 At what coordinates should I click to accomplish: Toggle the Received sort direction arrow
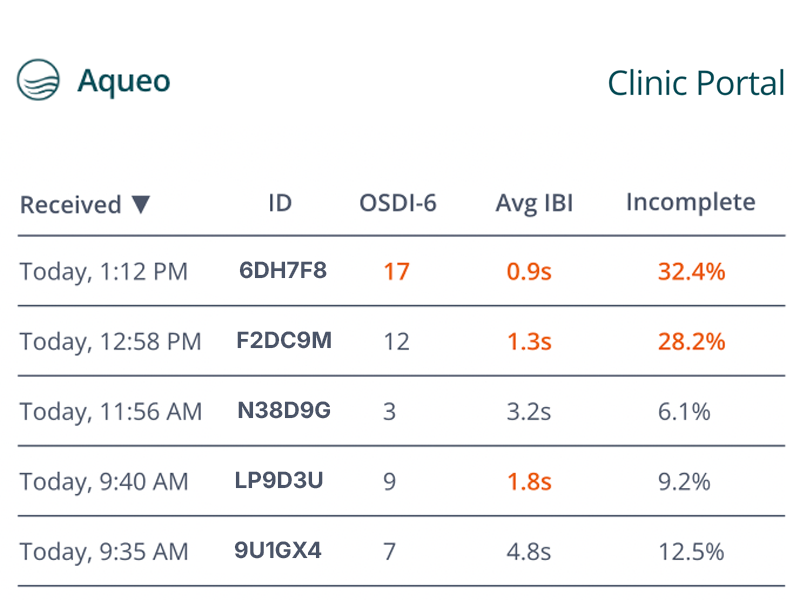pyautogui.click(x=143, y=204)
